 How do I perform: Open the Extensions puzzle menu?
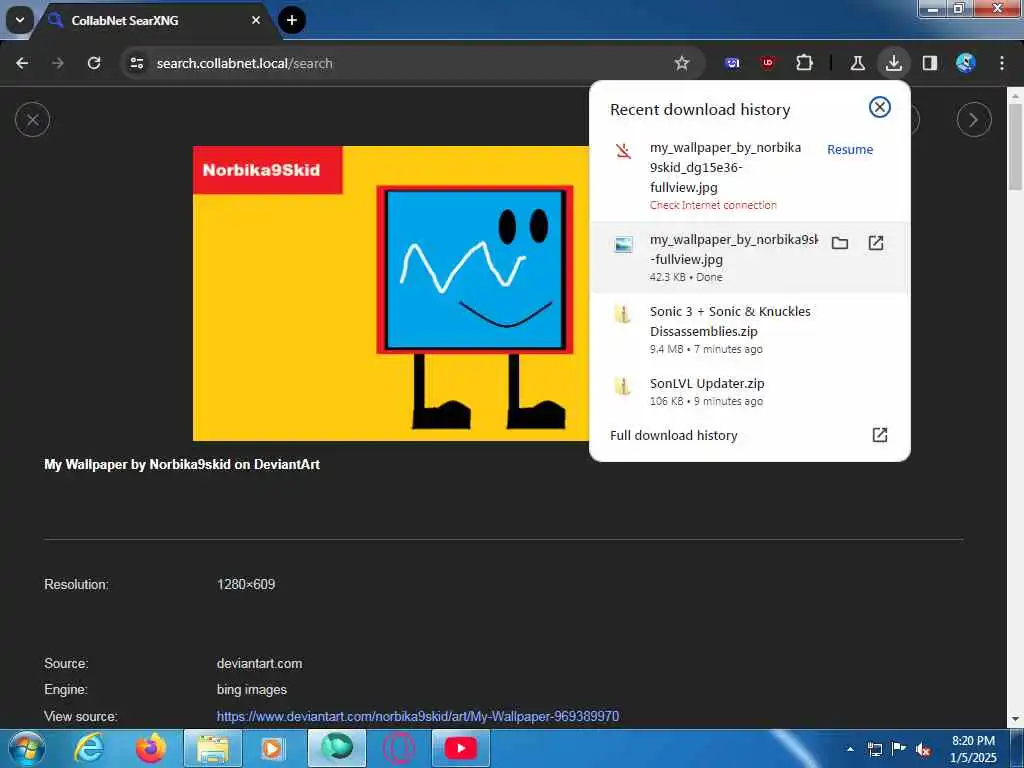click(x=804, y=63)
